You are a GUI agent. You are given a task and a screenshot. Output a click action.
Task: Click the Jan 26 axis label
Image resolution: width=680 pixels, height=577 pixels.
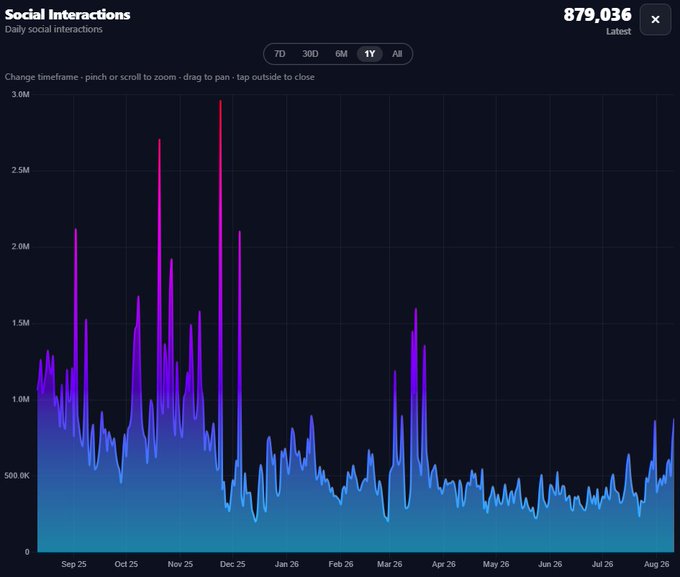pos(287,564)
